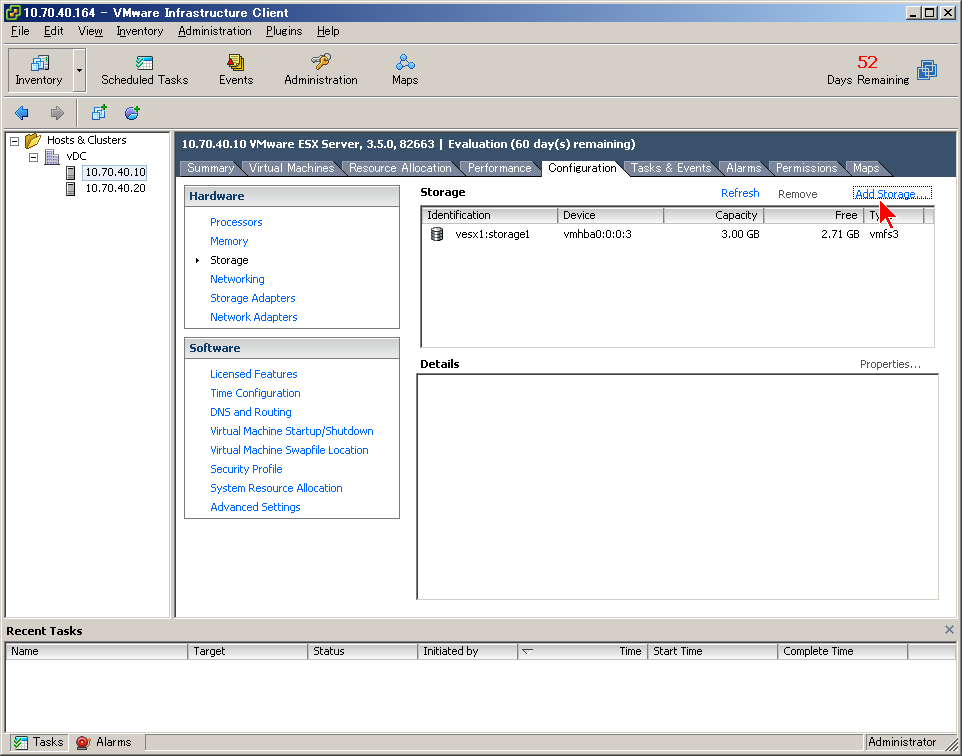This screenshot has width=962, height=756.
Task: Click the VMware license icon near Days Remaining
Action: 927,70
